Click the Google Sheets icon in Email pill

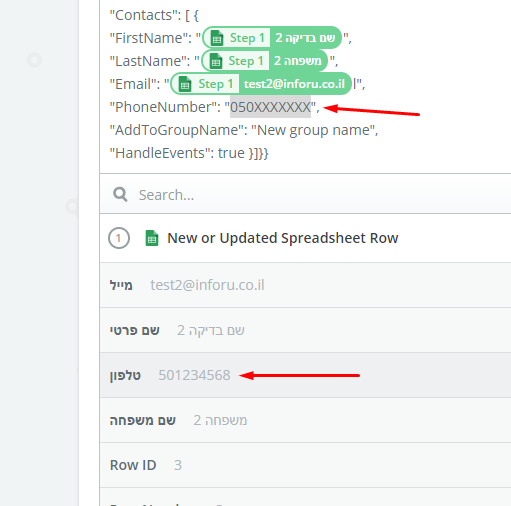(x=185, y=84)
